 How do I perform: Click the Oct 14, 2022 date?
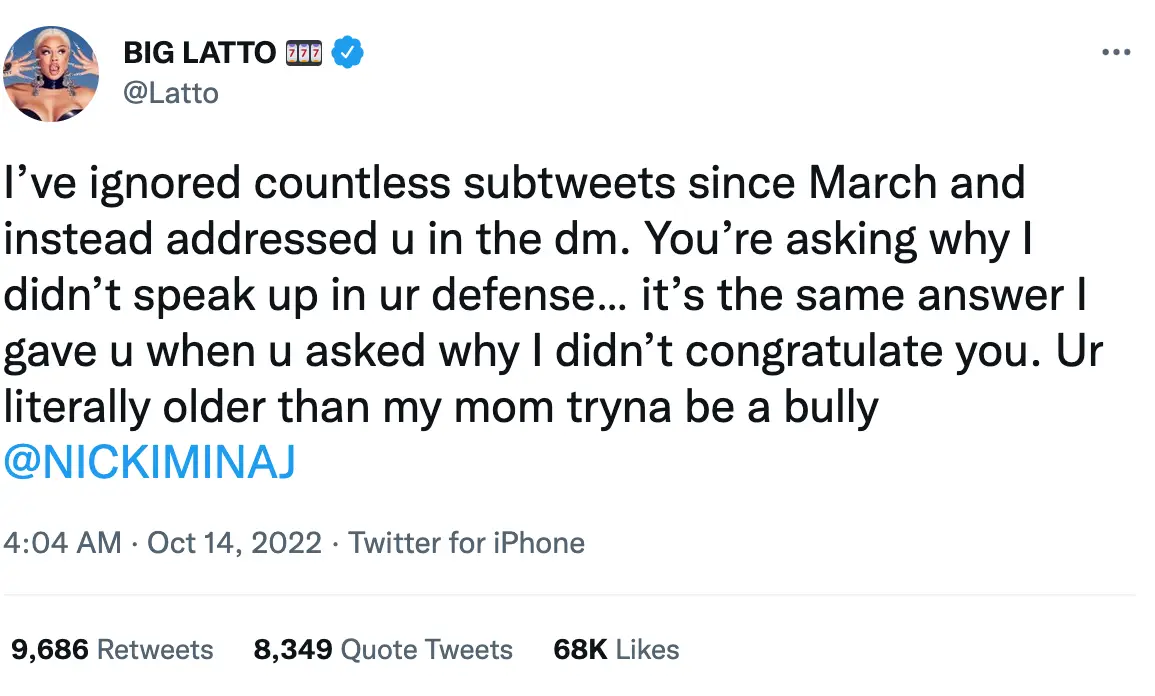pos(234,543)
